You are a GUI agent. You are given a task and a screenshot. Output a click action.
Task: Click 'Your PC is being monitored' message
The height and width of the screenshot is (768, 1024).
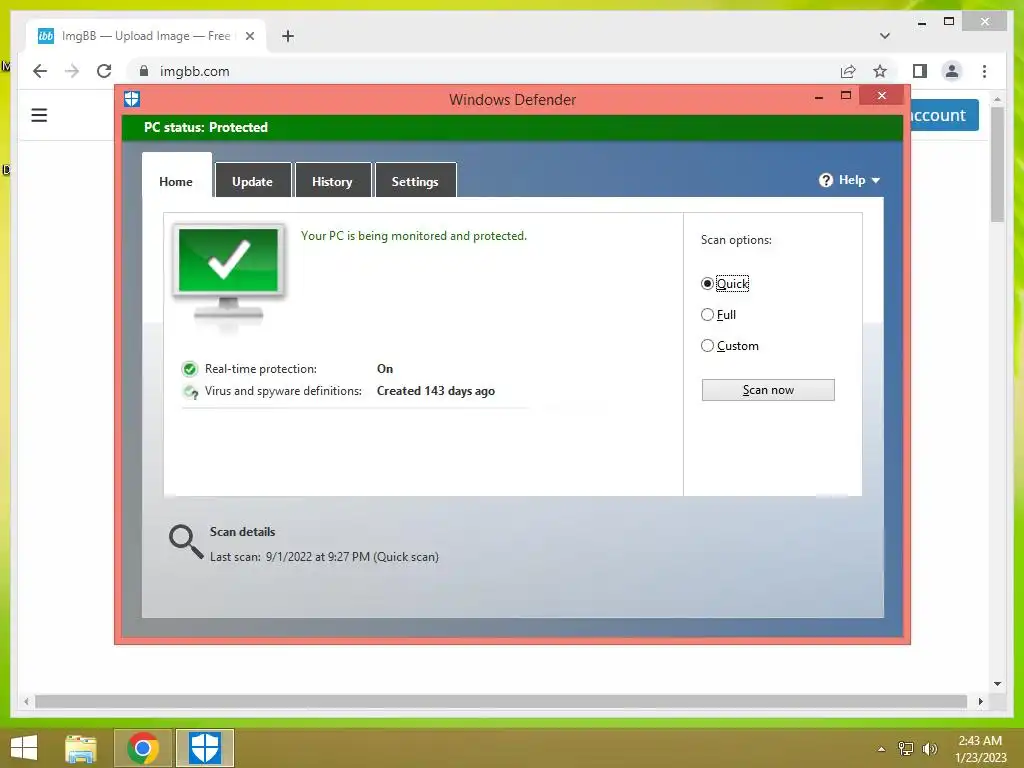click(x=413, y=236)
